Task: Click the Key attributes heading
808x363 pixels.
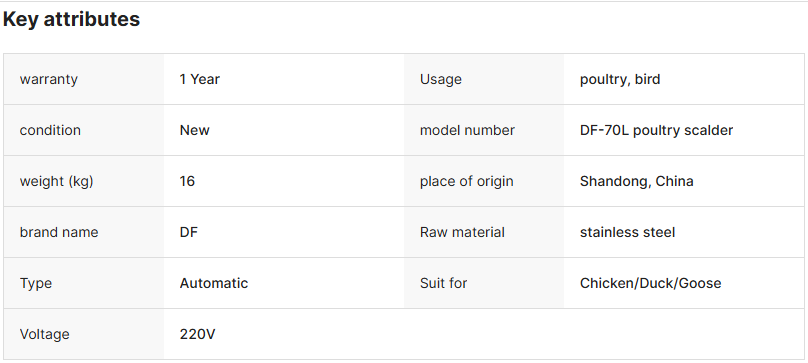Action: coord(71,19)
